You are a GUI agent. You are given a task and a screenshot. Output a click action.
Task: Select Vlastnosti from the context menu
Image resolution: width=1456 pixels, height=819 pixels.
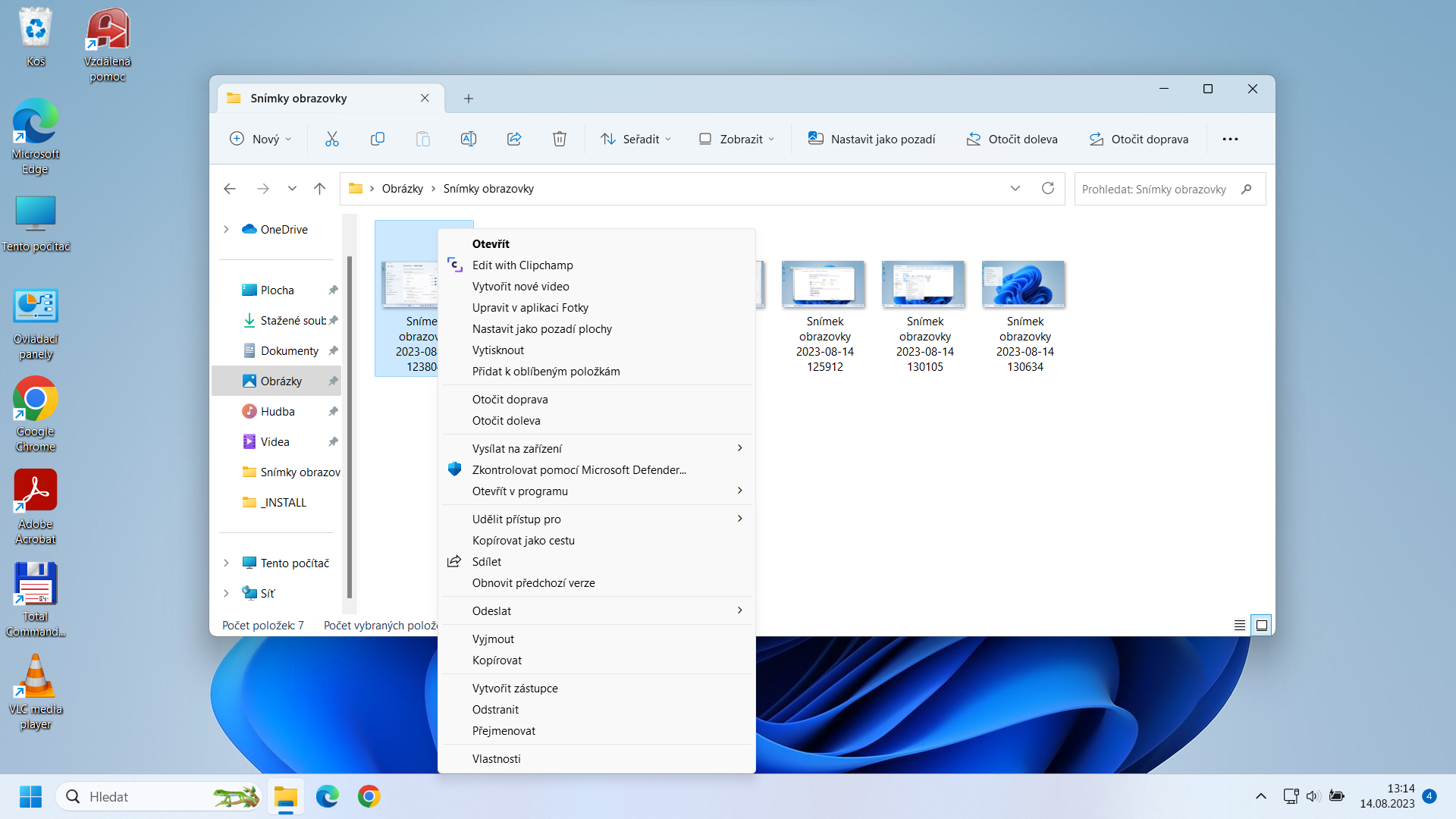click(496, 759)
